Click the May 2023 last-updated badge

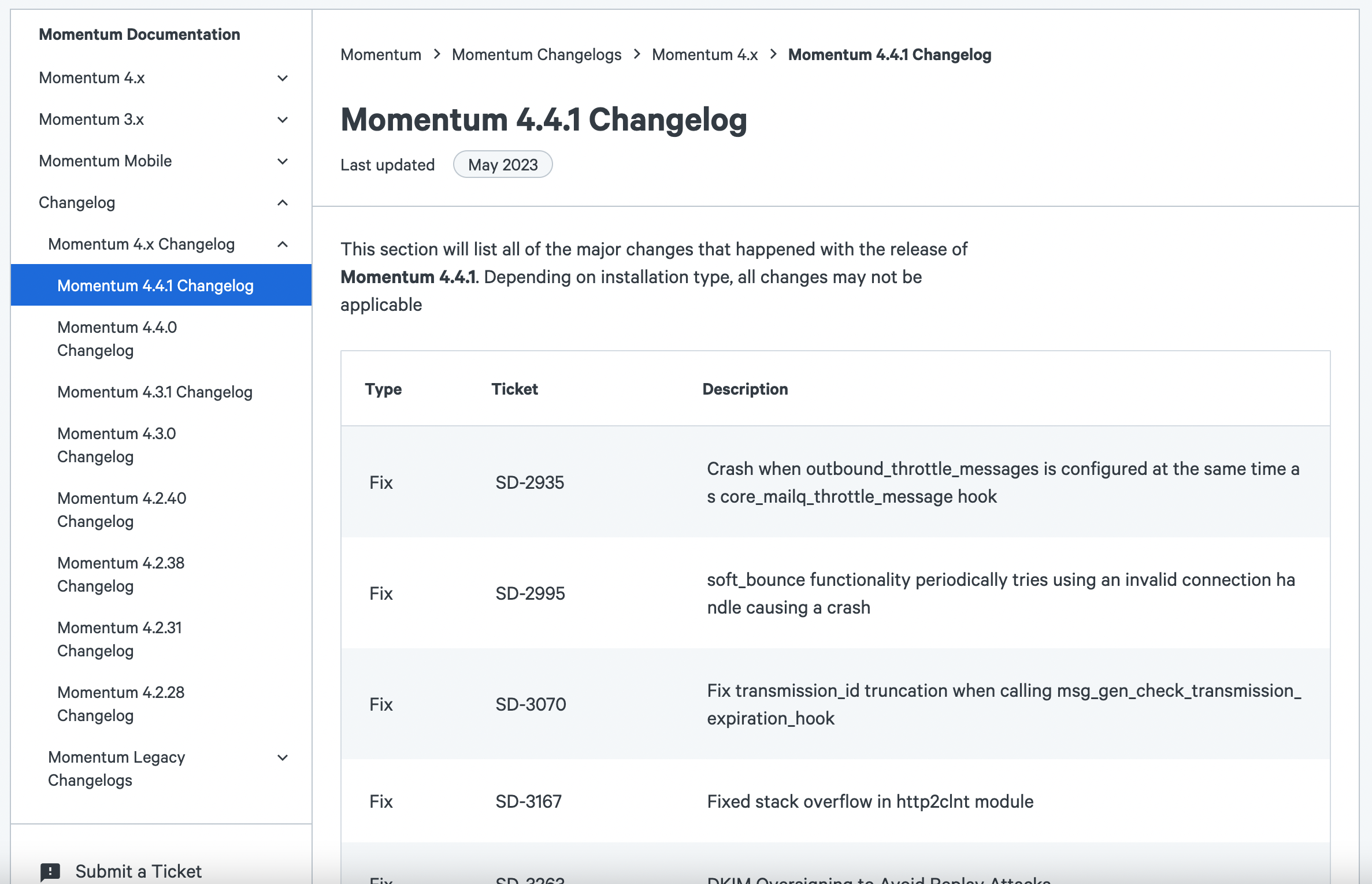[x=503, y=165]
